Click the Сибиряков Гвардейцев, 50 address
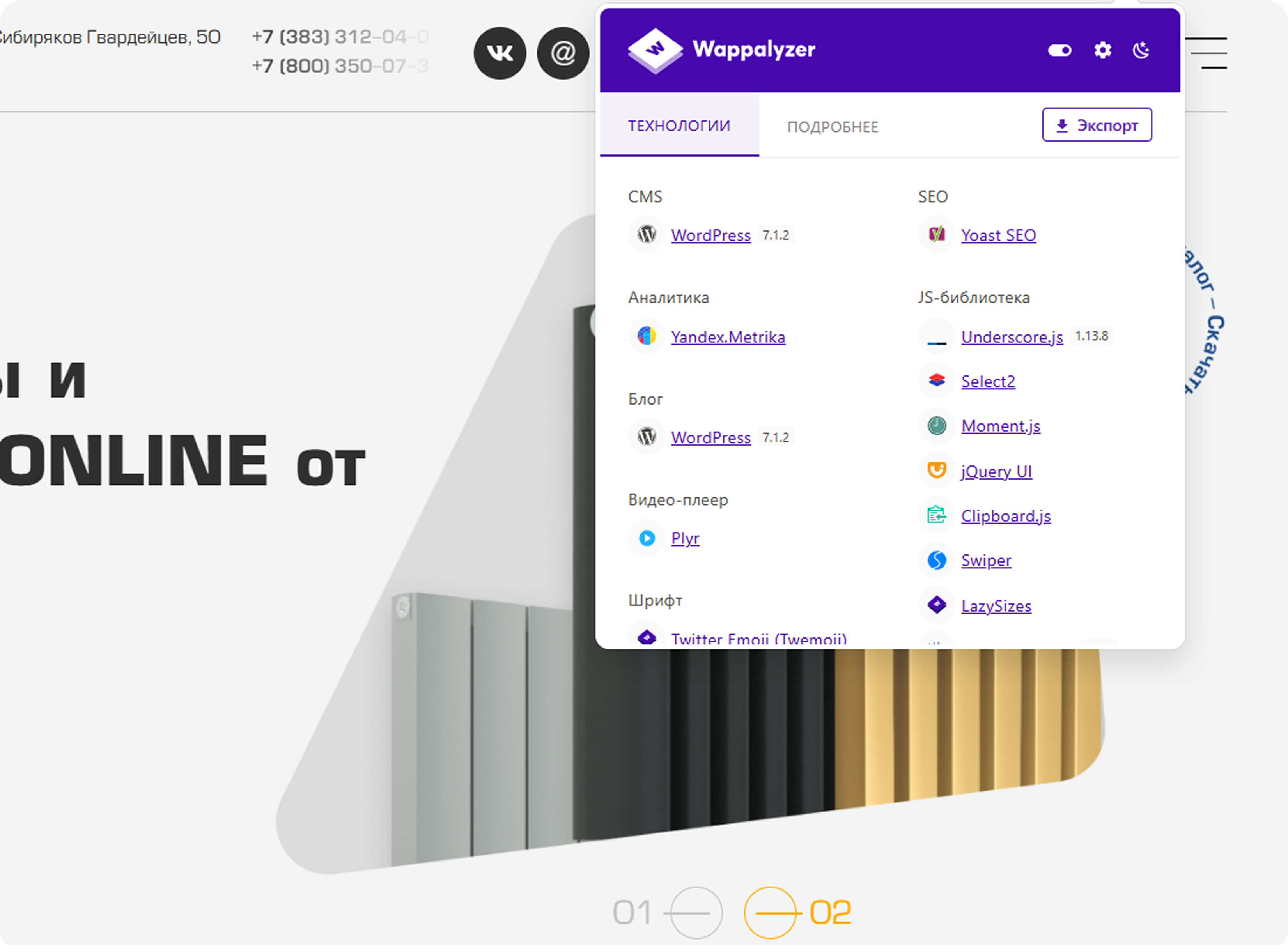 pos(110,37)
